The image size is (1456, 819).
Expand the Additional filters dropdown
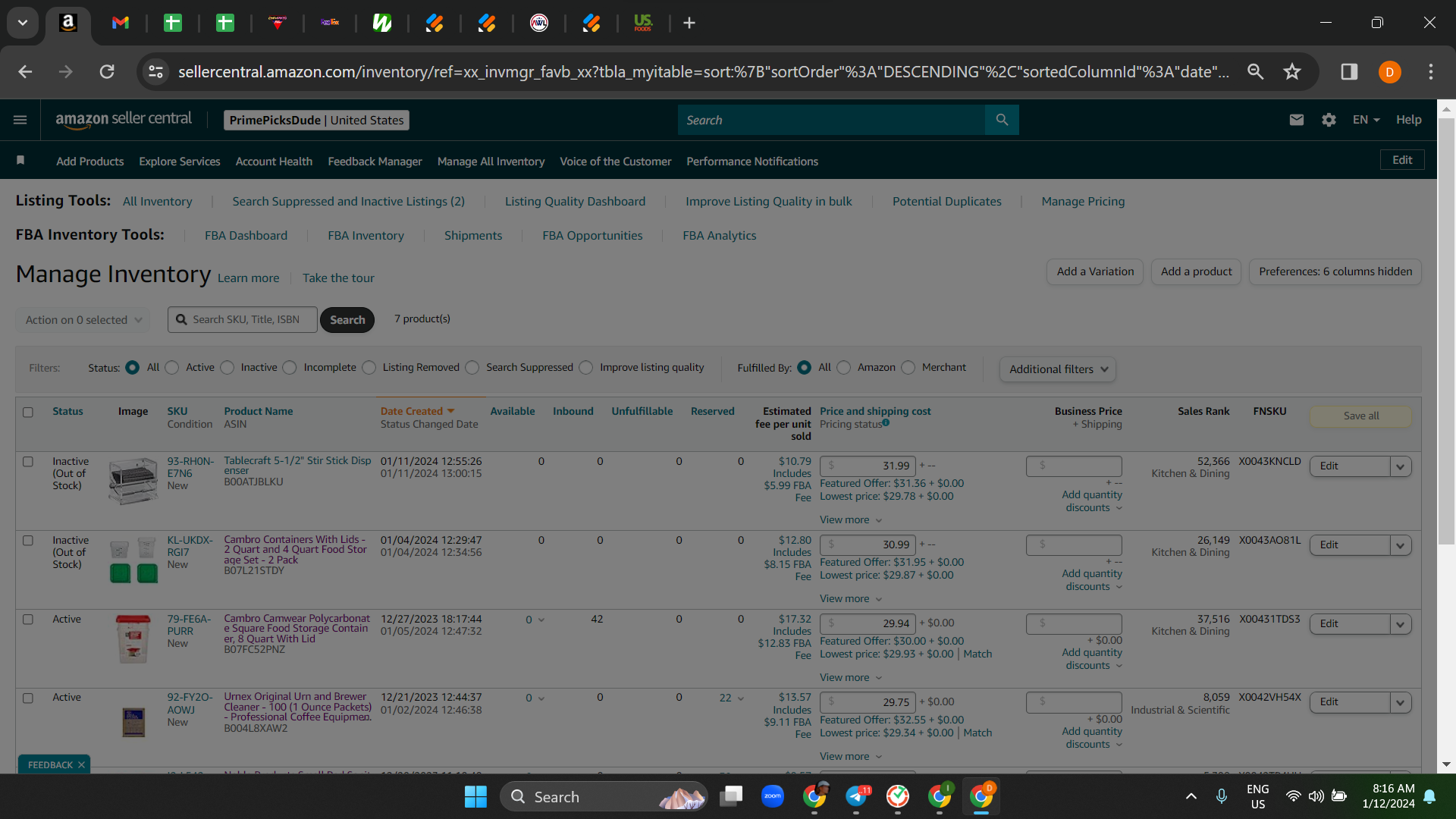pyautogui.click(x=1058, y=369)
